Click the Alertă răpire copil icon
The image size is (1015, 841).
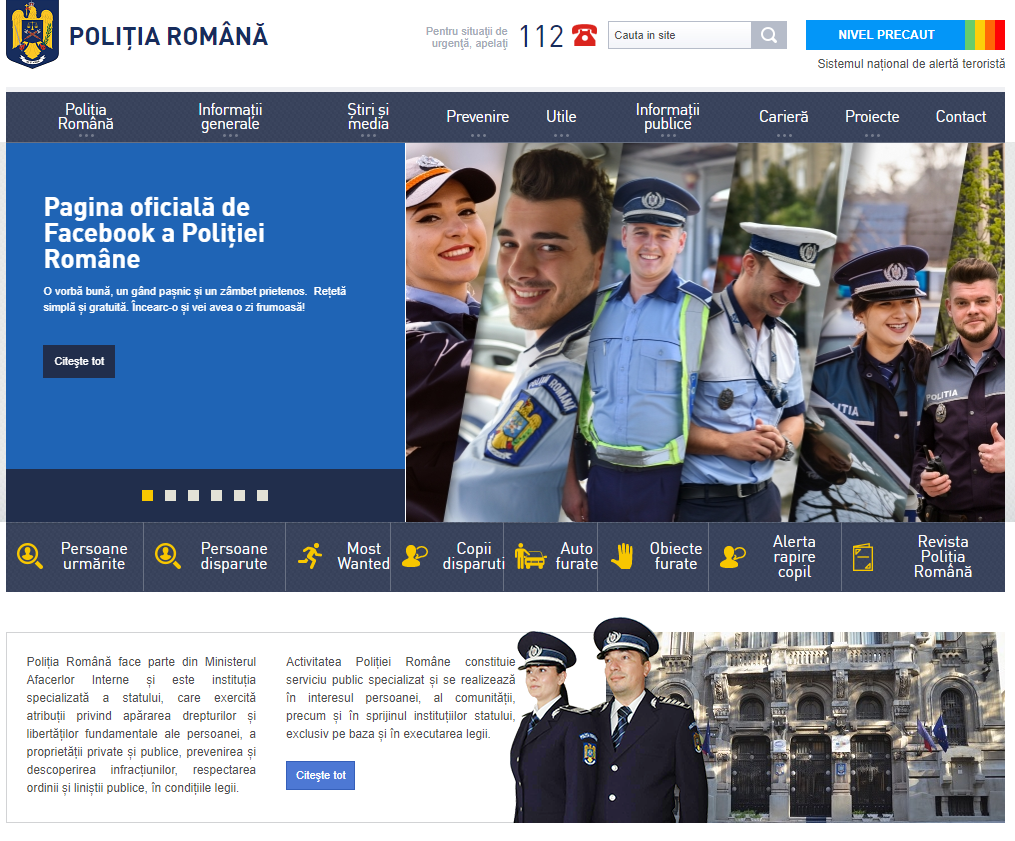coord(733,556)
